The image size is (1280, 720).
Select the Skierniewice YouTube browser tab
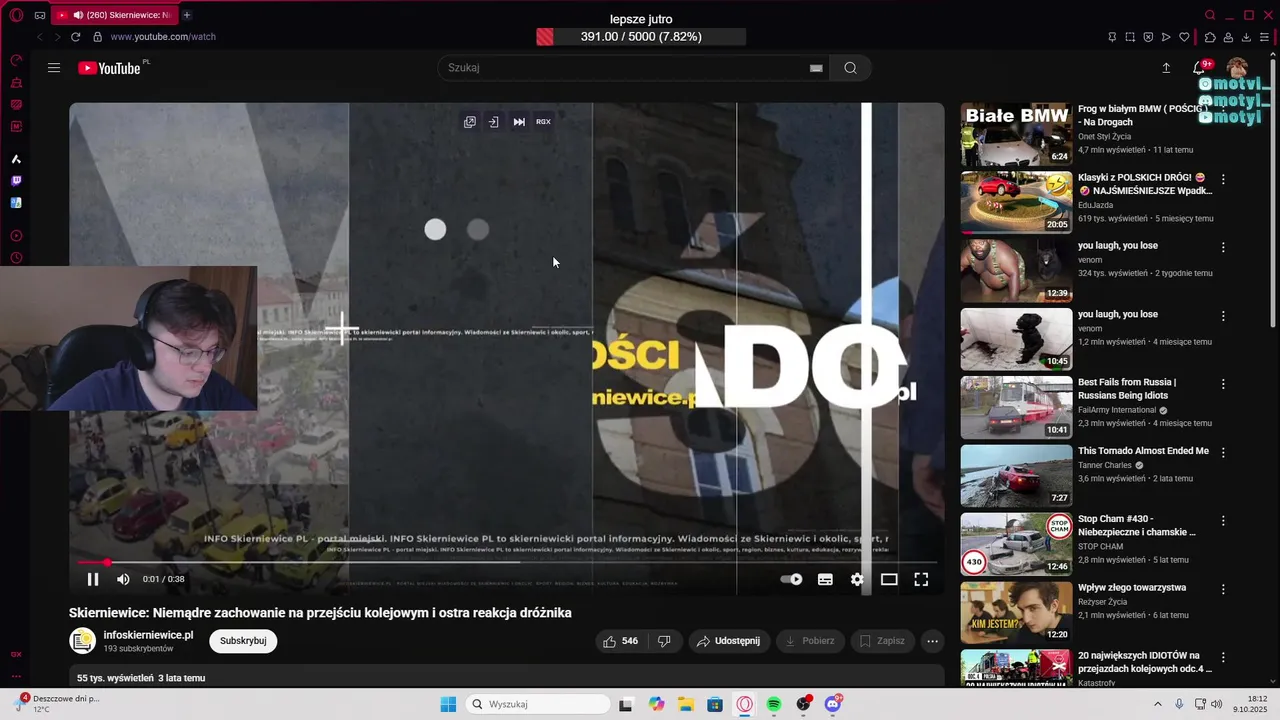(x=113, y=15)
